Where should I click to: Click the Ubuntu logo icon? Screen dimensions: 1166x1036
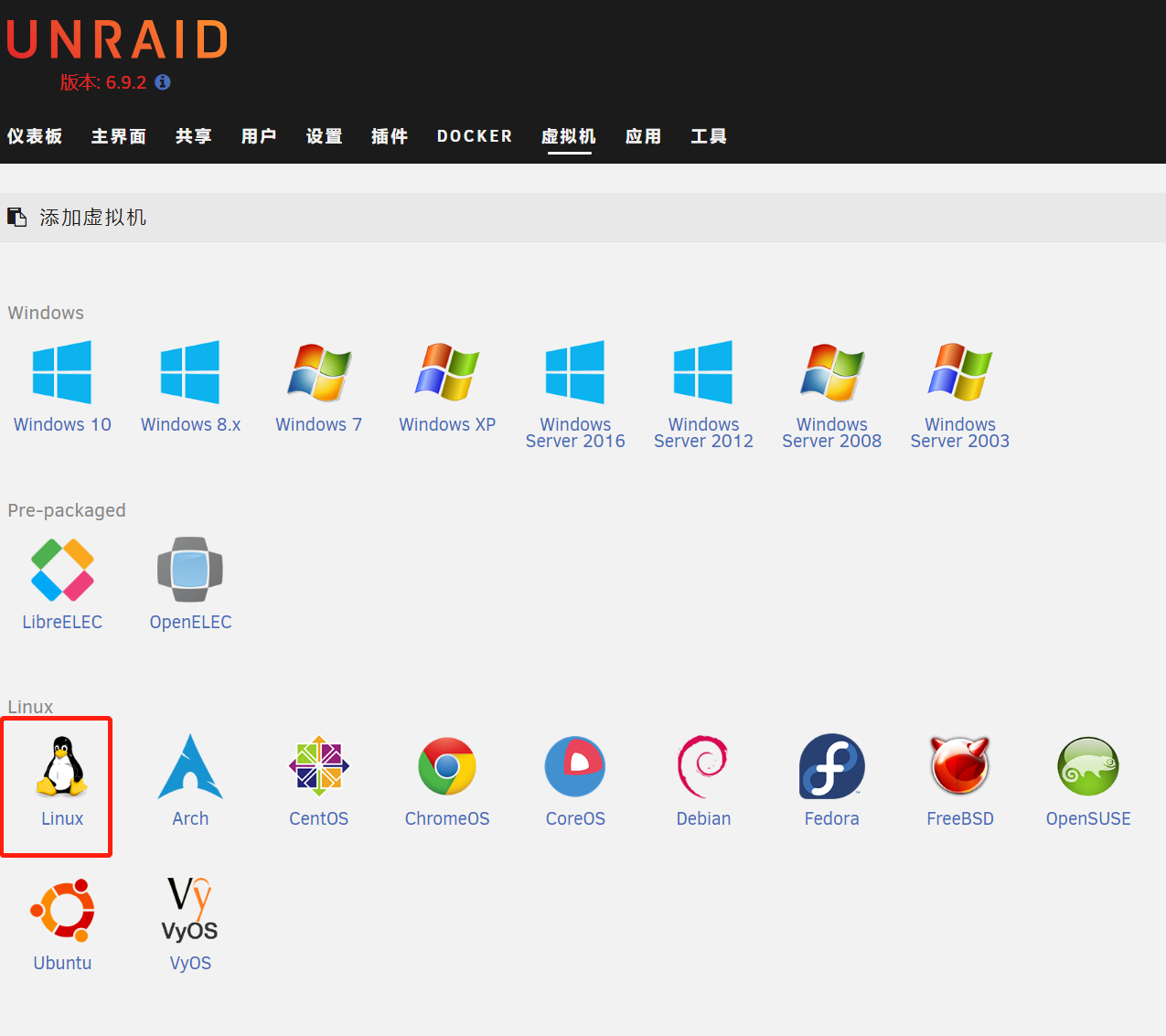tap(62, 911)
